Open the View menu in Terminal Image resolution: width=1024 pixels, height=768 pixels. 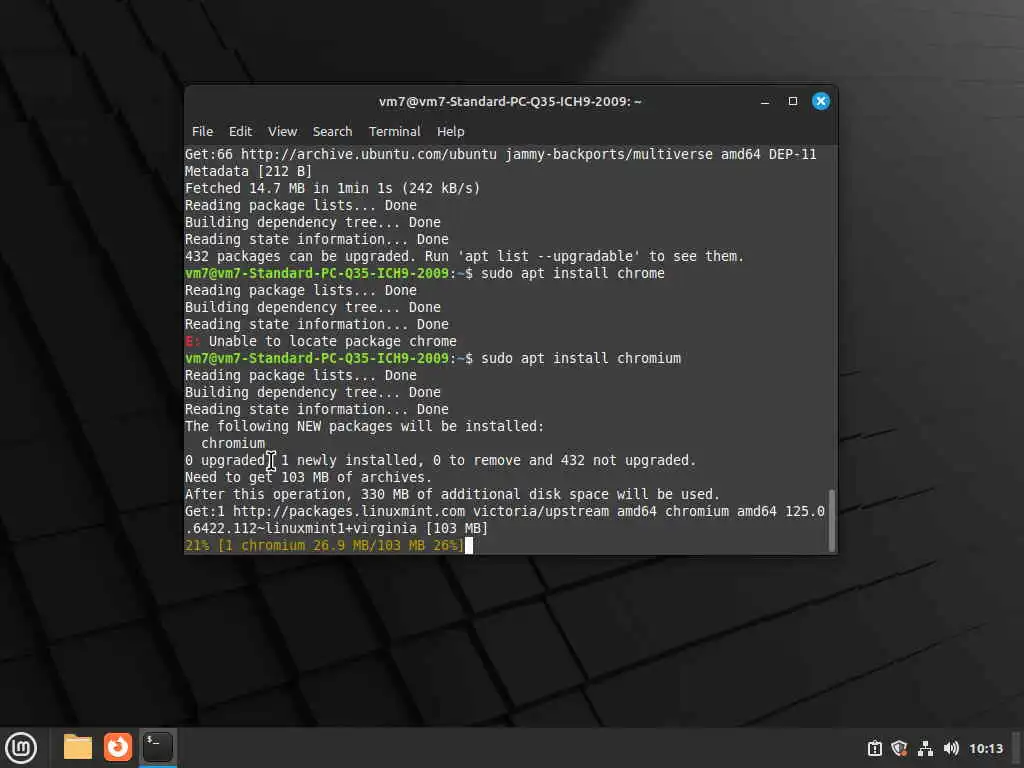click(x=282, y=131)
